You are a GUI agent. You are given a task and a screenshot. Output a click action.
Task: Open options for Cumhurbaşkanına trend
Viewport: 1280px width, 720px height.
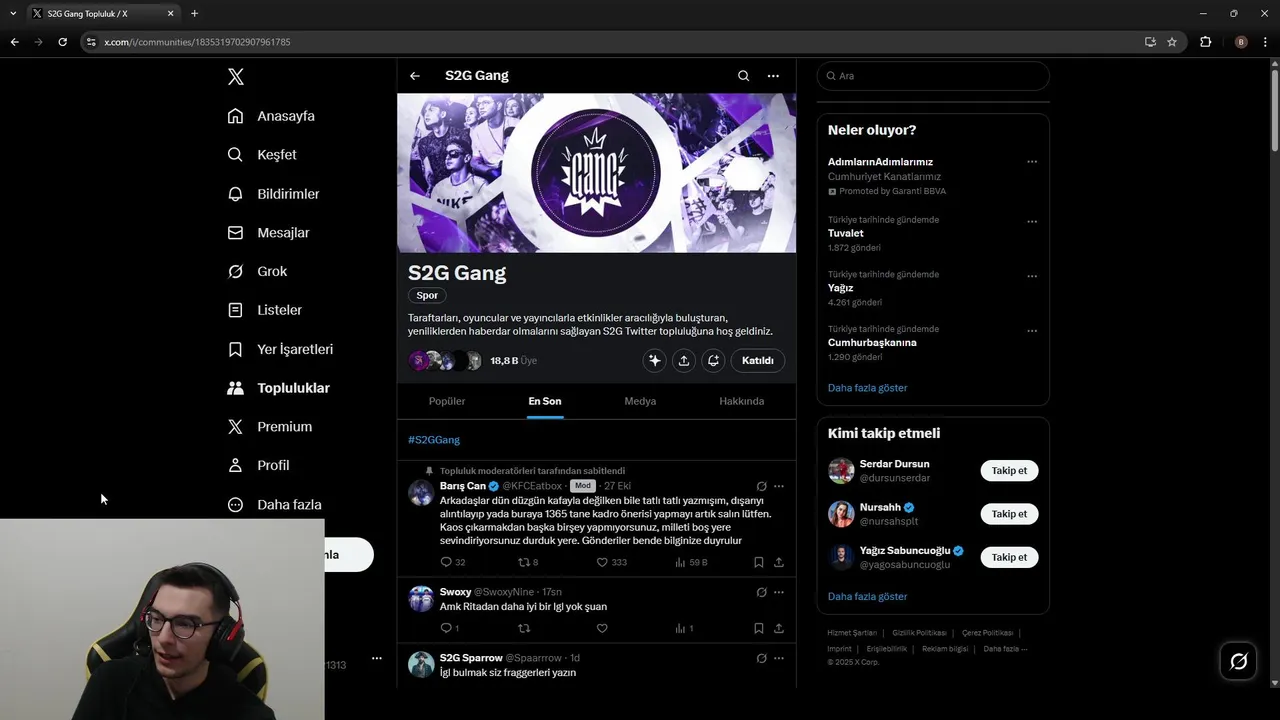[1032, 331]
